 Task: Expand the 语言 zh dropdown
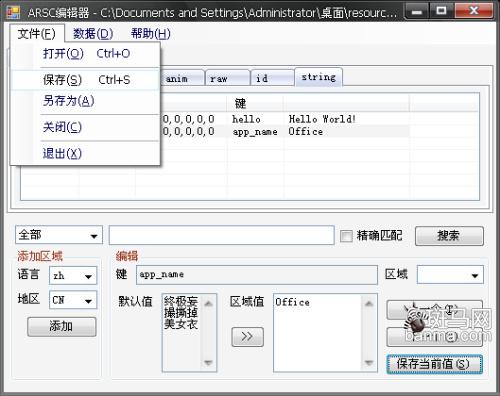pyautogui.click(x=88, y=276)
